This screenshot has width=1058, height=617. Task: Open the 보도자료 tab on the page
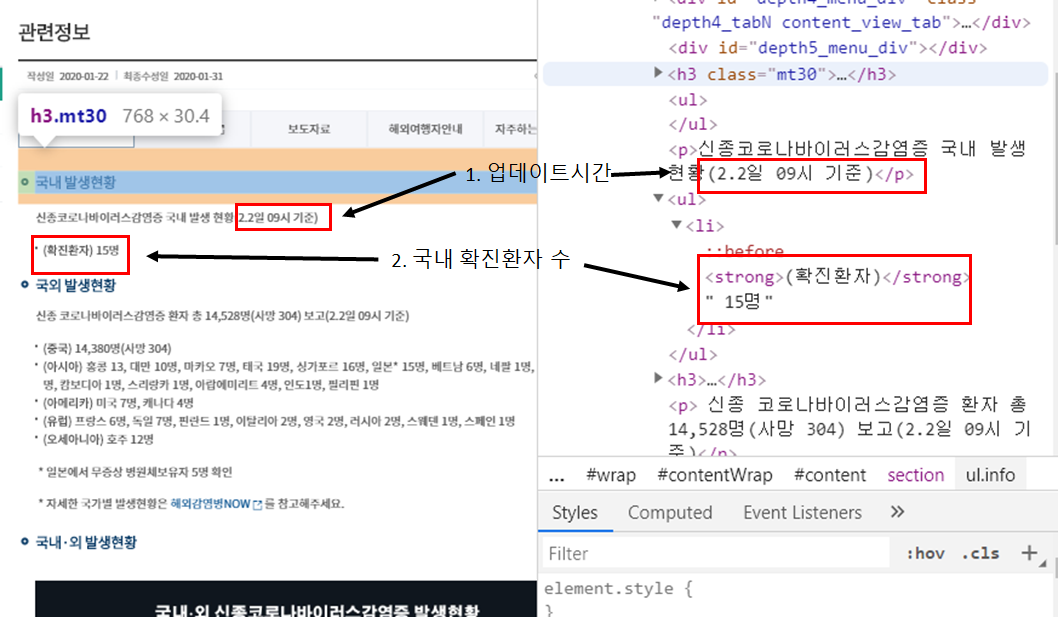point(309,129)
